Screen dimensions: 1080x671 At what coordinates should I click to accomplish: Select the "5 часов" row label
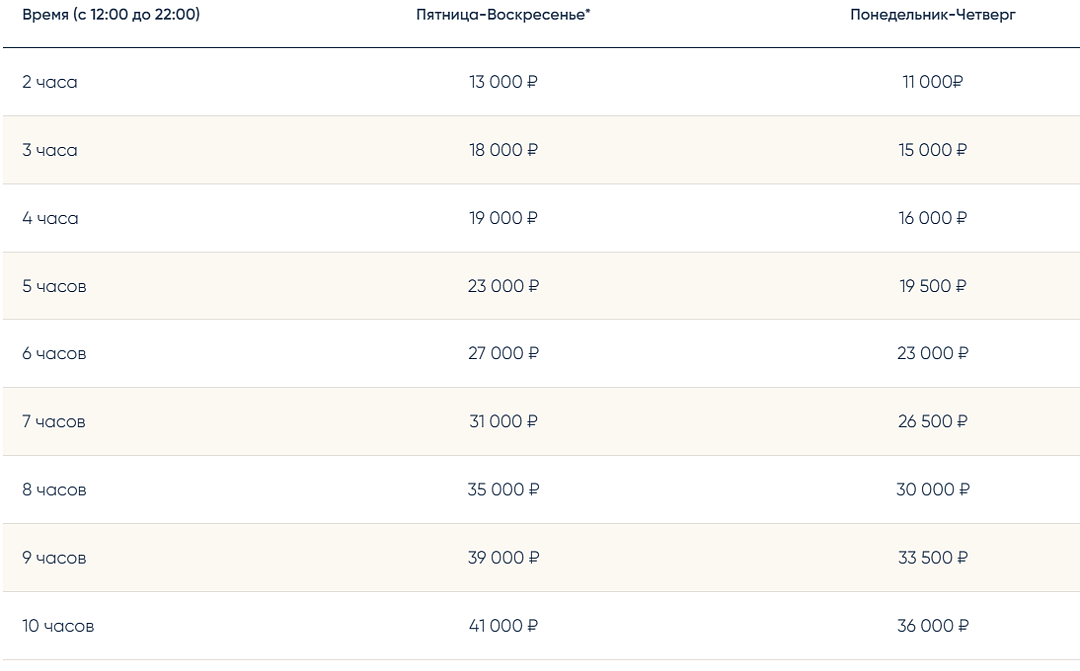(x=54, y=286)
